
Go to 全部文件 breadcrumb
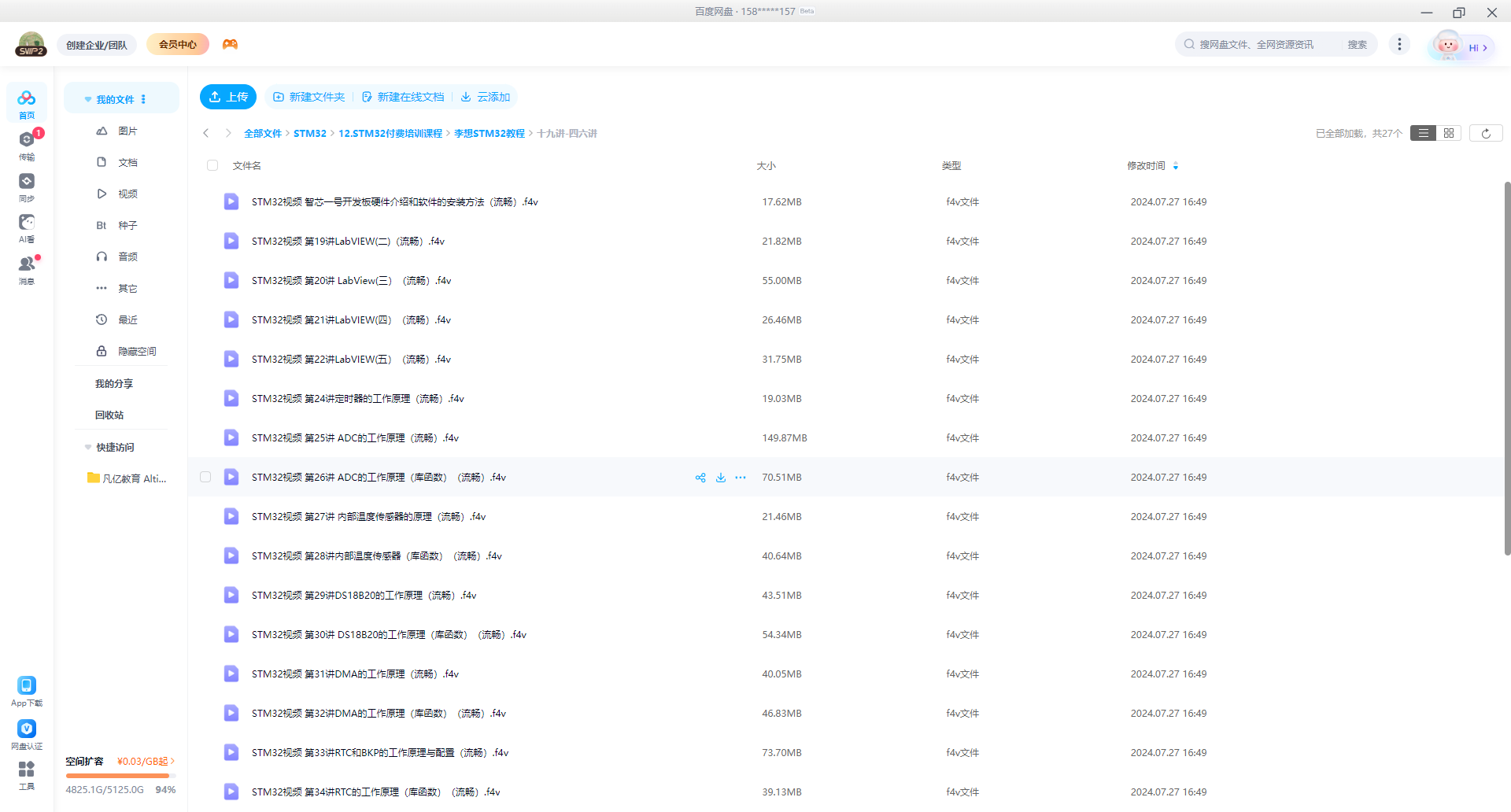(x=263, y=134)
